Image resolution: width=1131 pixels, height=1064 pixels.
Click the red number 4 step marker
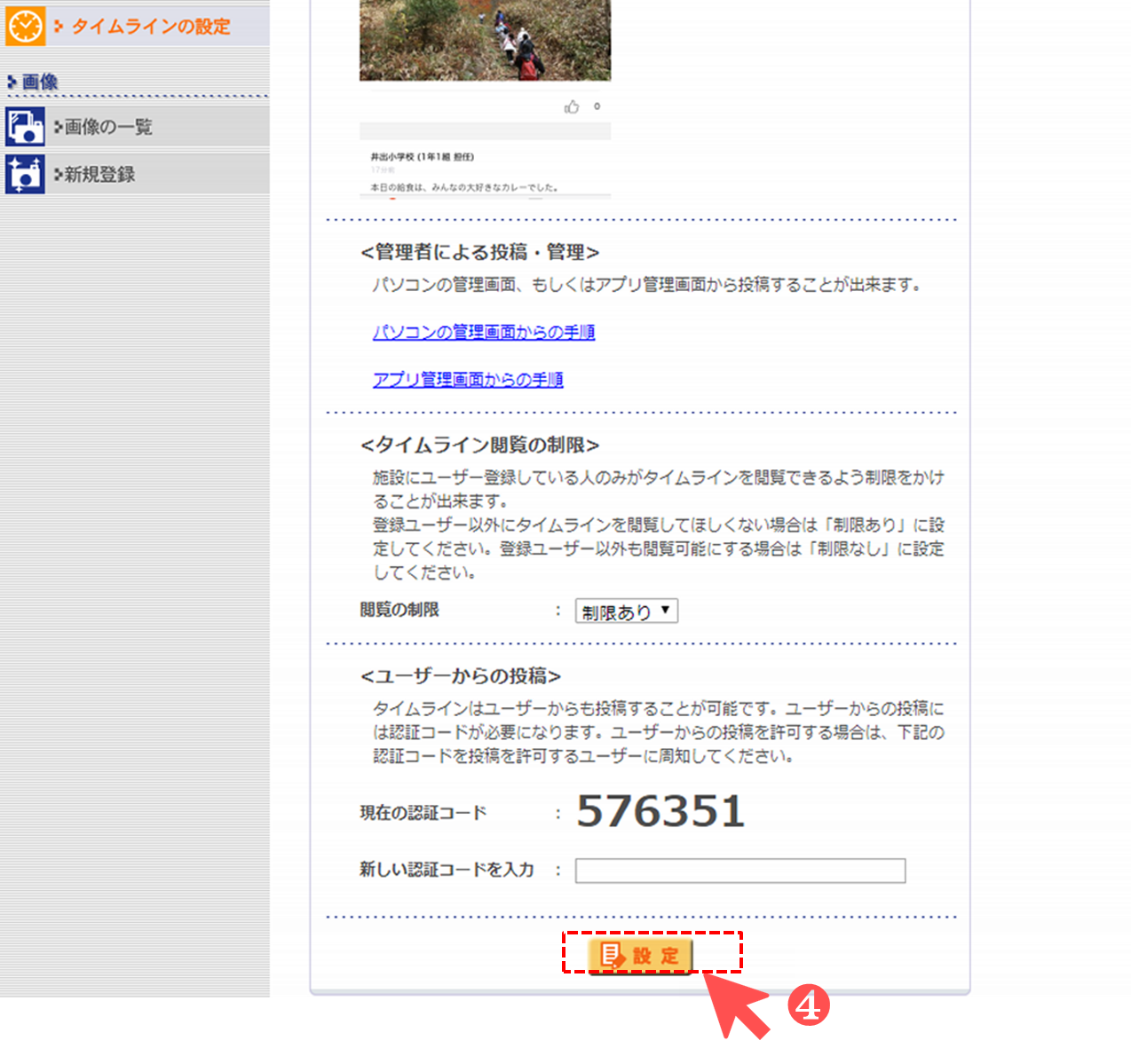[807, 1005]
